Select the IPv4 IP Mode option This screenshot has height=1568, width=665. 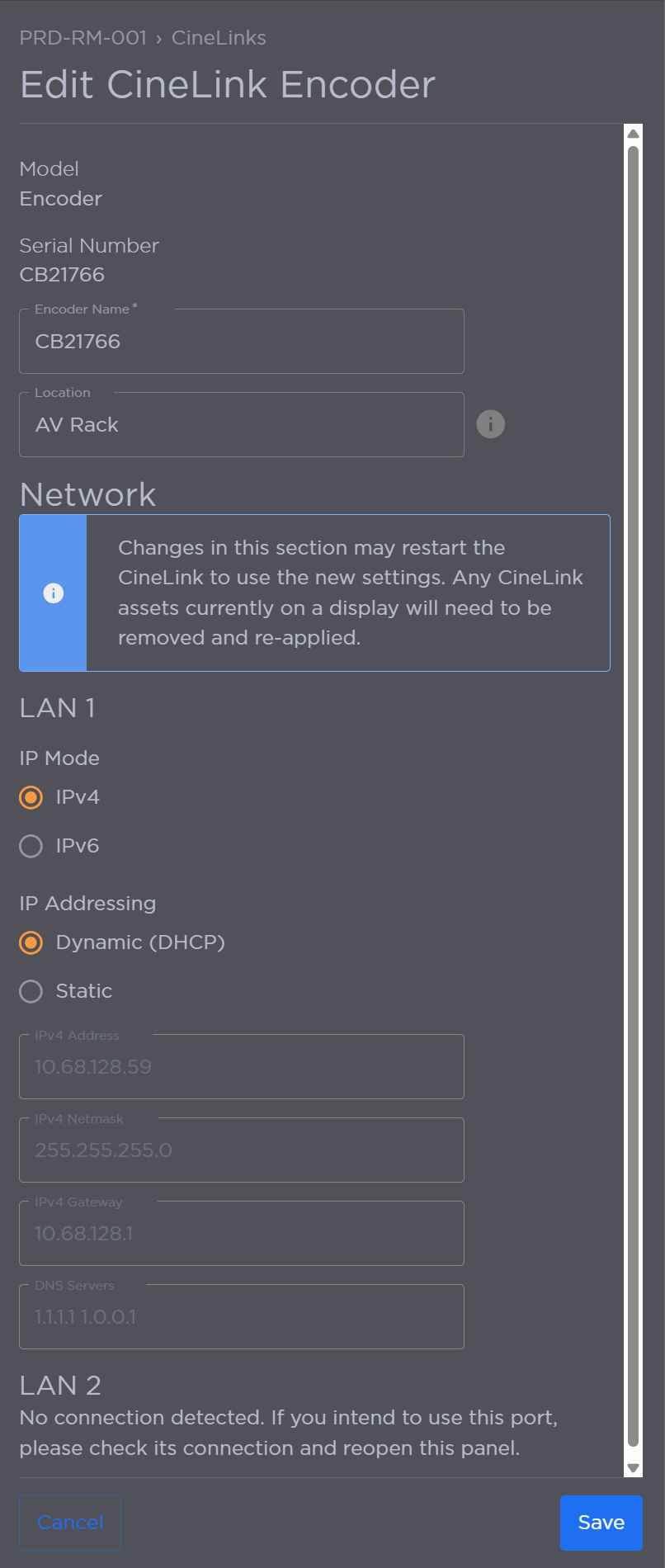point(31,797)
